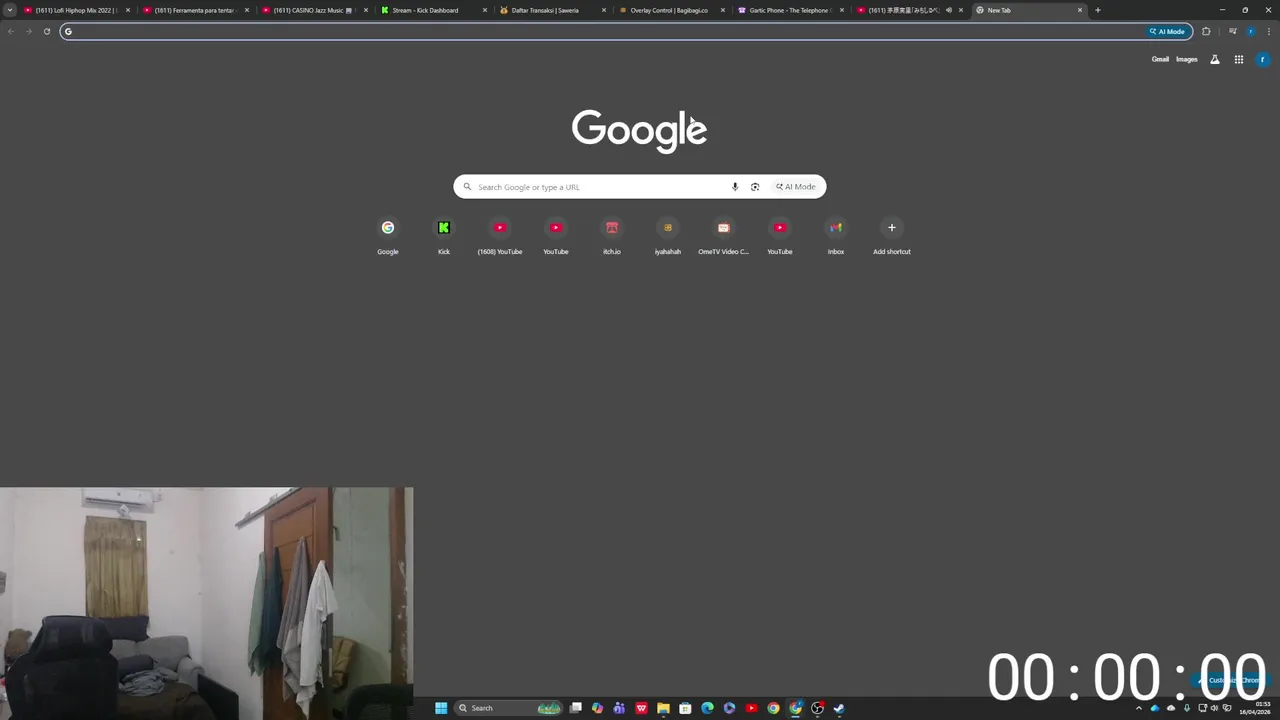1280x720 pixels.
Task: Open the Chrome extensions puzzle icon
Action: [x=1206, y=31]
